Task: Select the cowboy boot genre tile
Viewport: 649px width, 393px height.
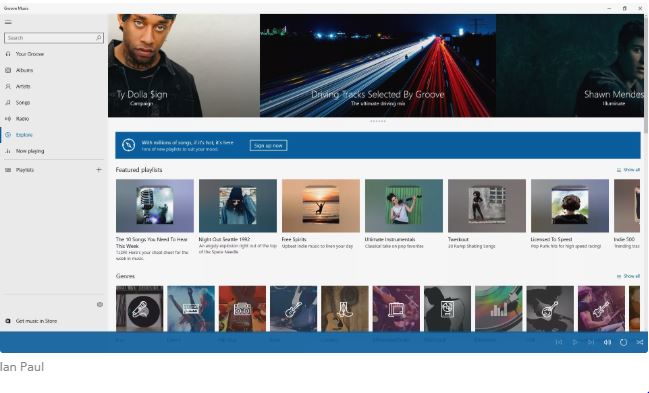Action: point(345,309)
